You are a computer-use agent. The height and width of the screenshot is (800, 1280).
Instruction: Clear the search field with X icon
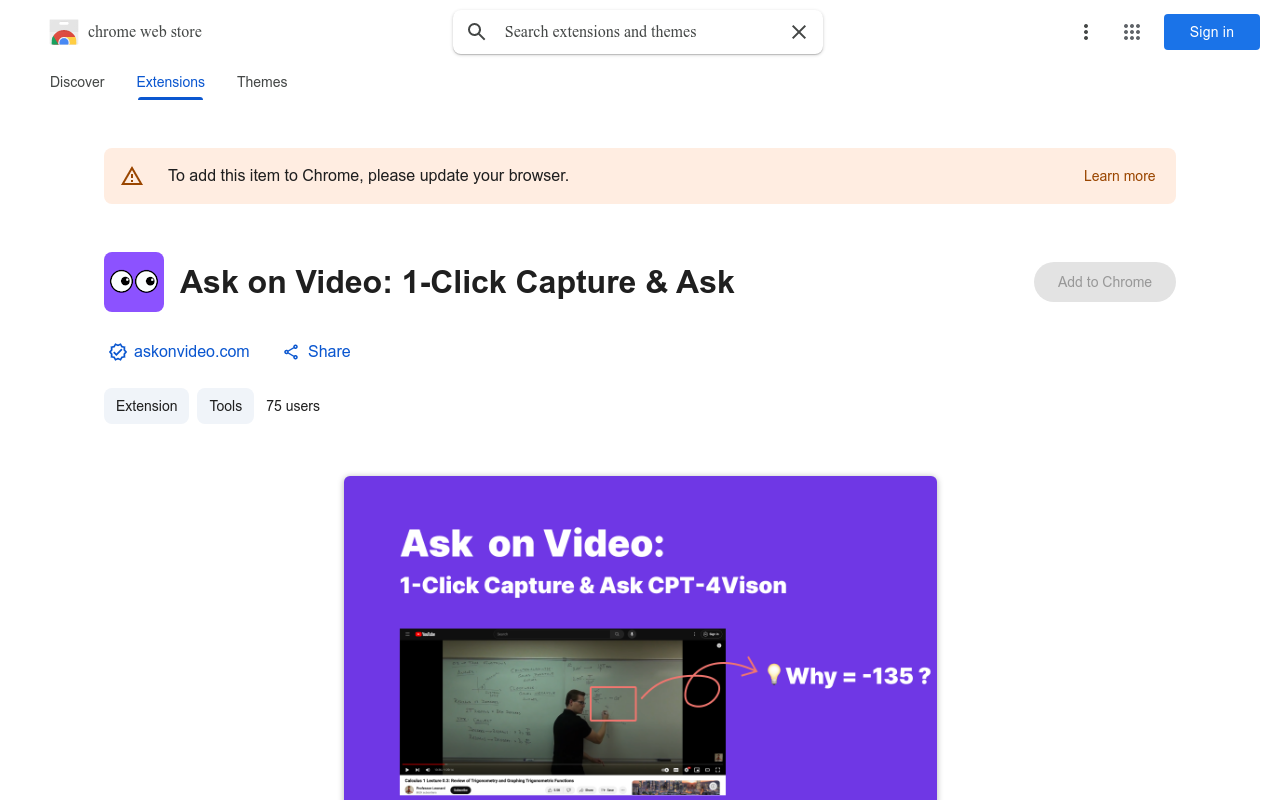[x=799, y=32]
